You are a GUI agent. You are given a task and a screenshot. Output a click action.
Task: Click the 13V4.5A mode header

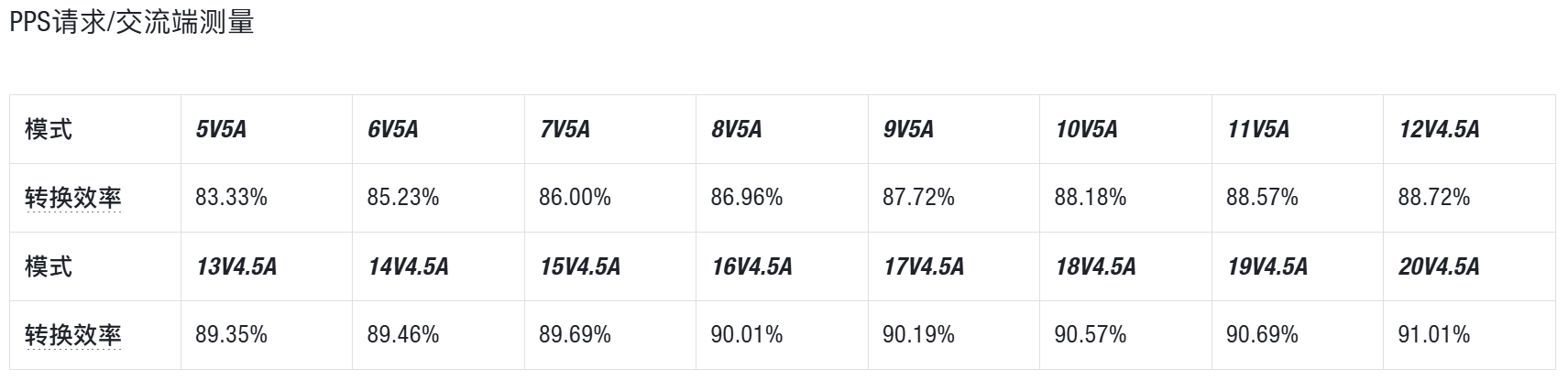pyautogui.click(x=236, y=266)
